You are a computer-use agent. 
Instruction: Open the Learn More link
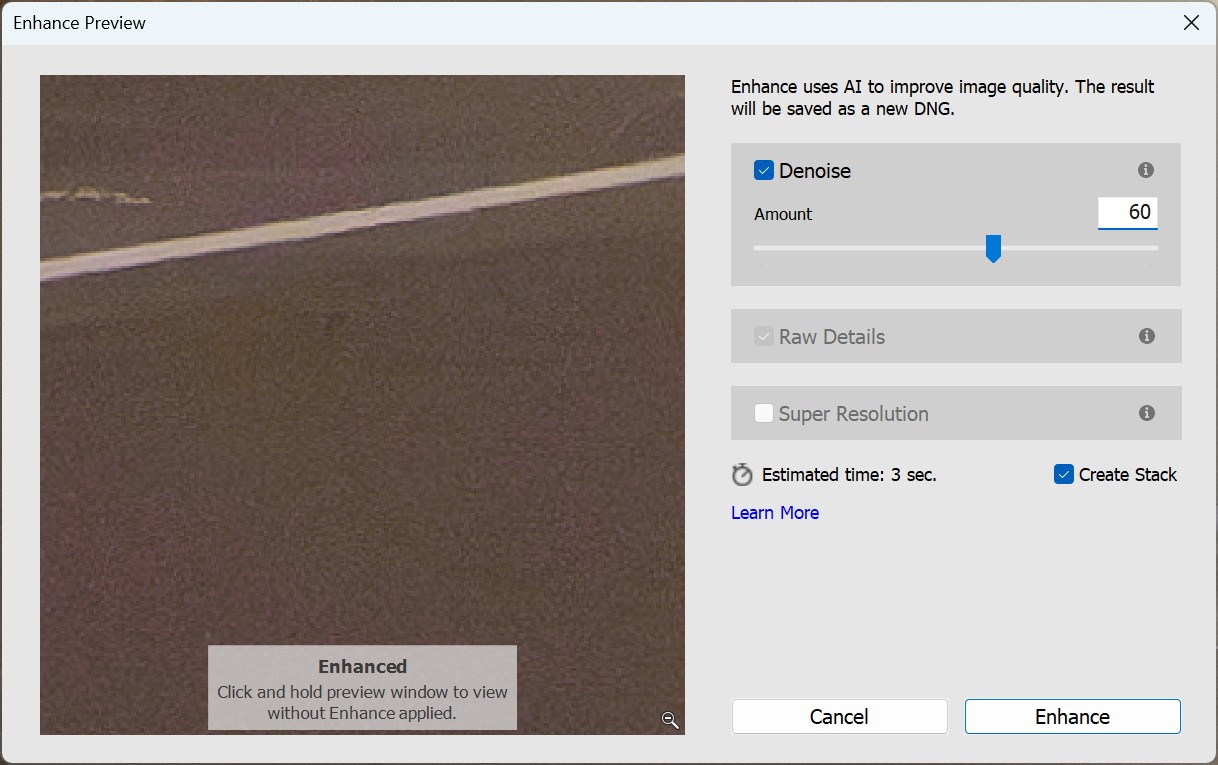[775, 513]
